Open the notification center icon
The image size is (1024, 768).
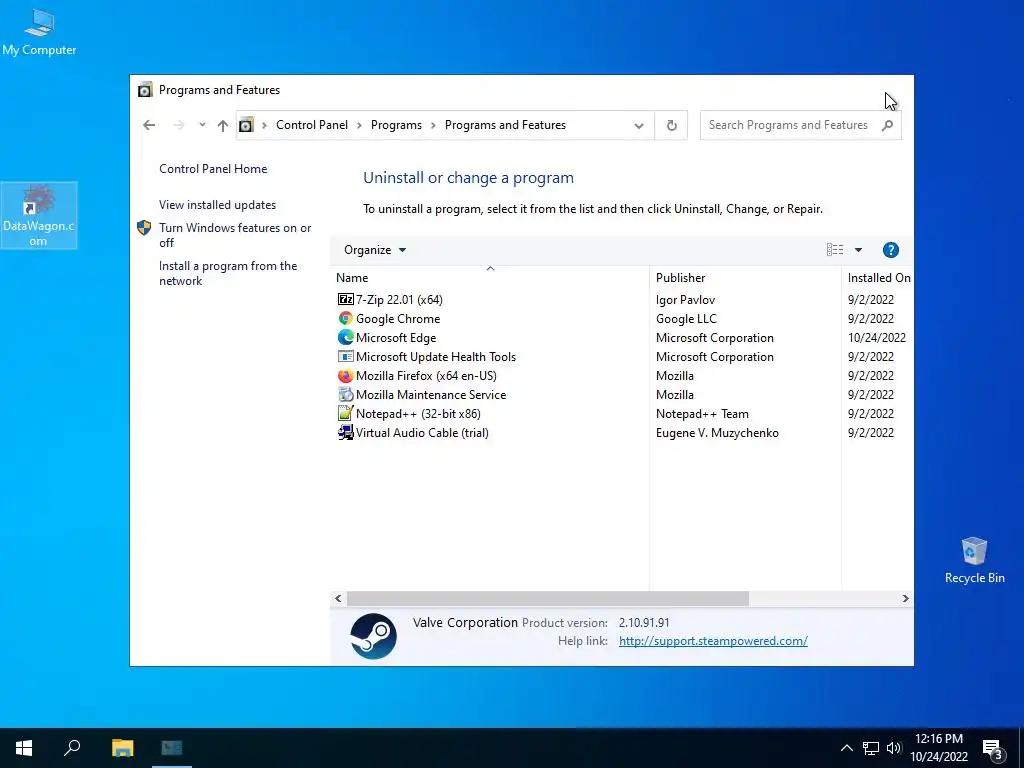click(x=993, y=749)
